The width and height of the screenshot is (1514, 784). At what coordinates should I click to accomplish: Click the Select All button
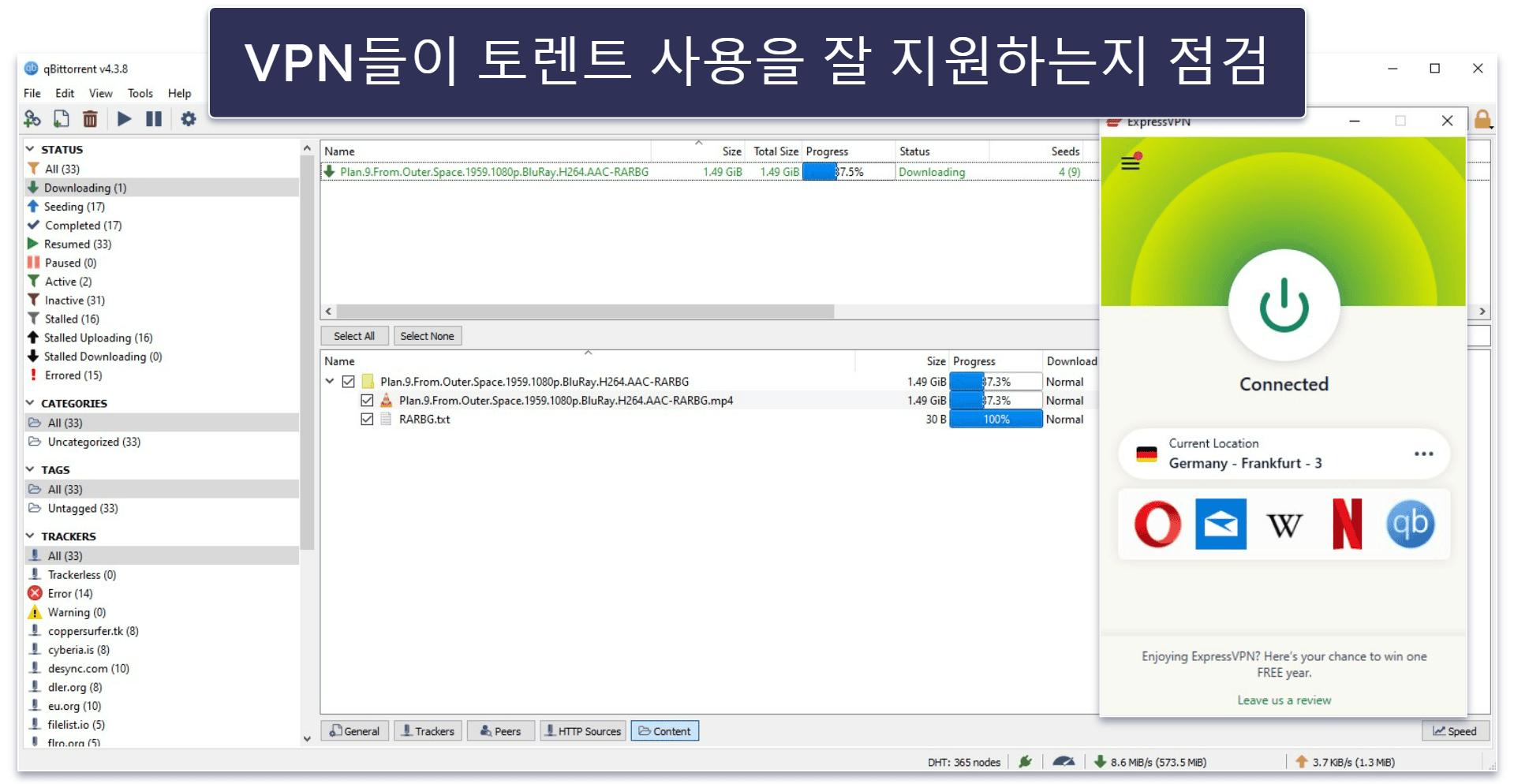click(354, 336)
